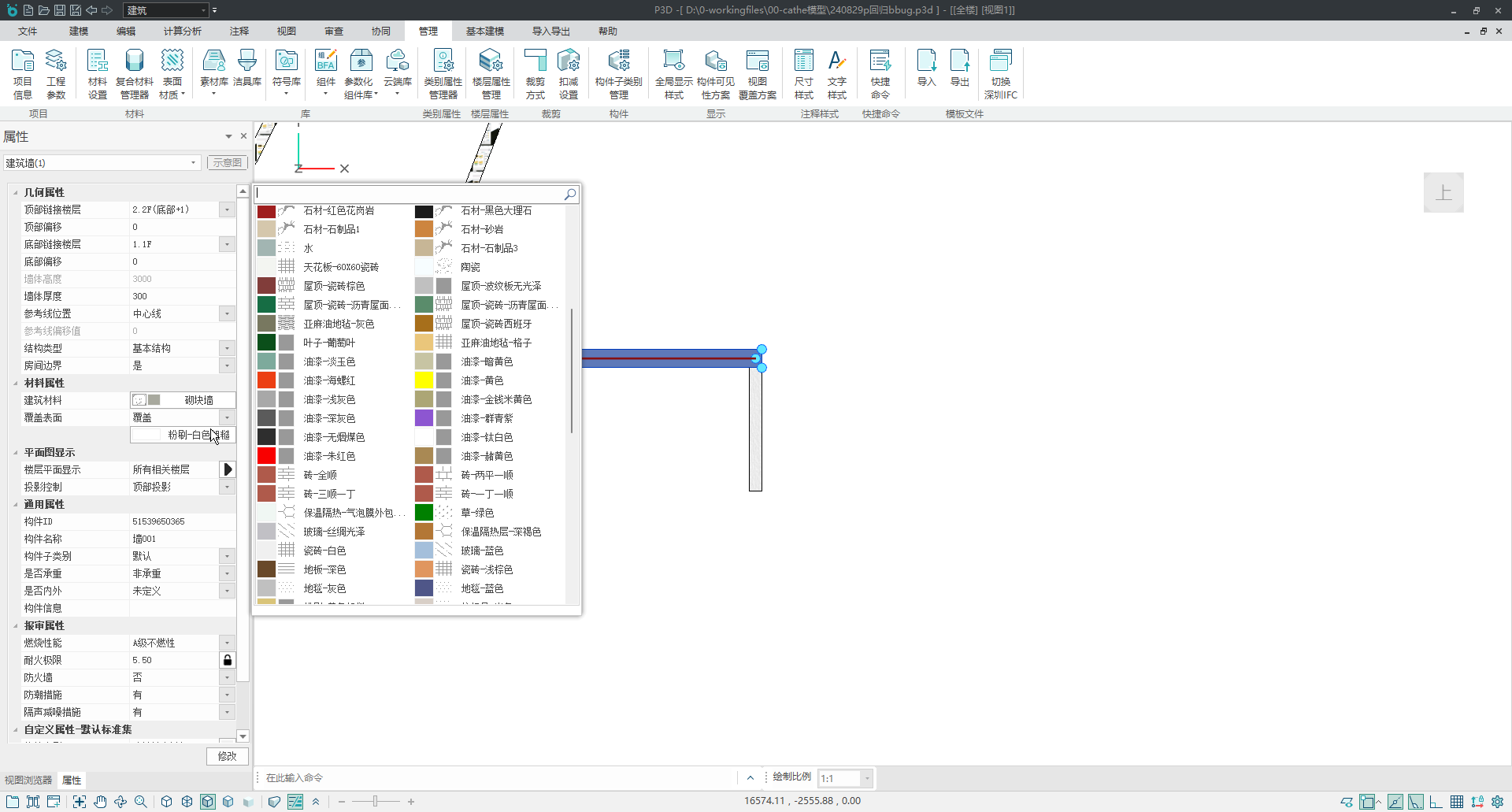Expand the 结构类型 dropdown
Screen dimensions: 1512x812
point(227,348)
